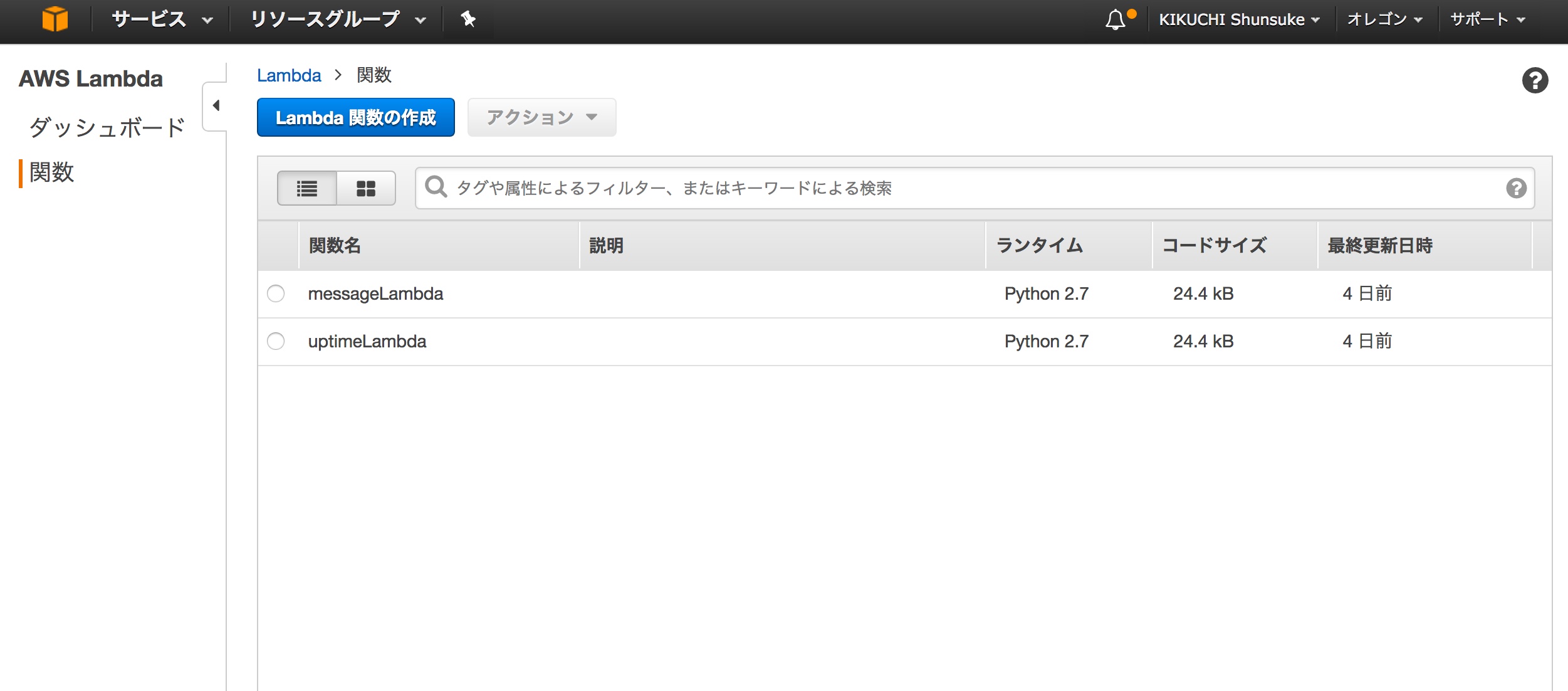Click Python 2.7 in uptimeLambda row
Image resolution: width=1568 pixels, height=691 pixels.
[x=1047, y=341]
